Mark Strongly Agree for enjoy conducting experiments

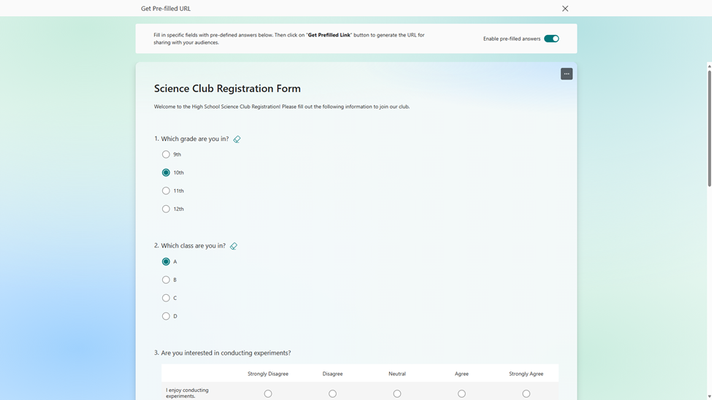[x=526, y=394]
